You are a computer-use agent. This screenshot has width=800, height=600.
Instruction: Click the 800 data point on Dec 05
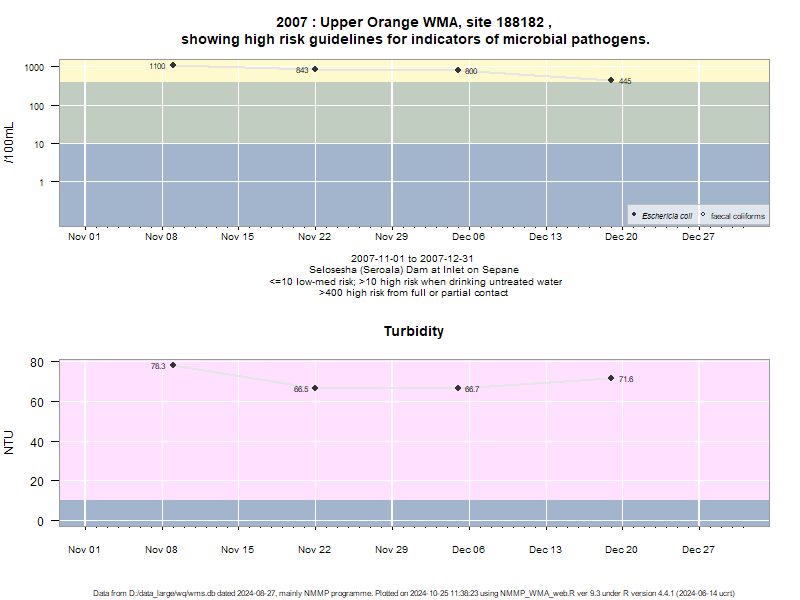click(x=458, y=70)
